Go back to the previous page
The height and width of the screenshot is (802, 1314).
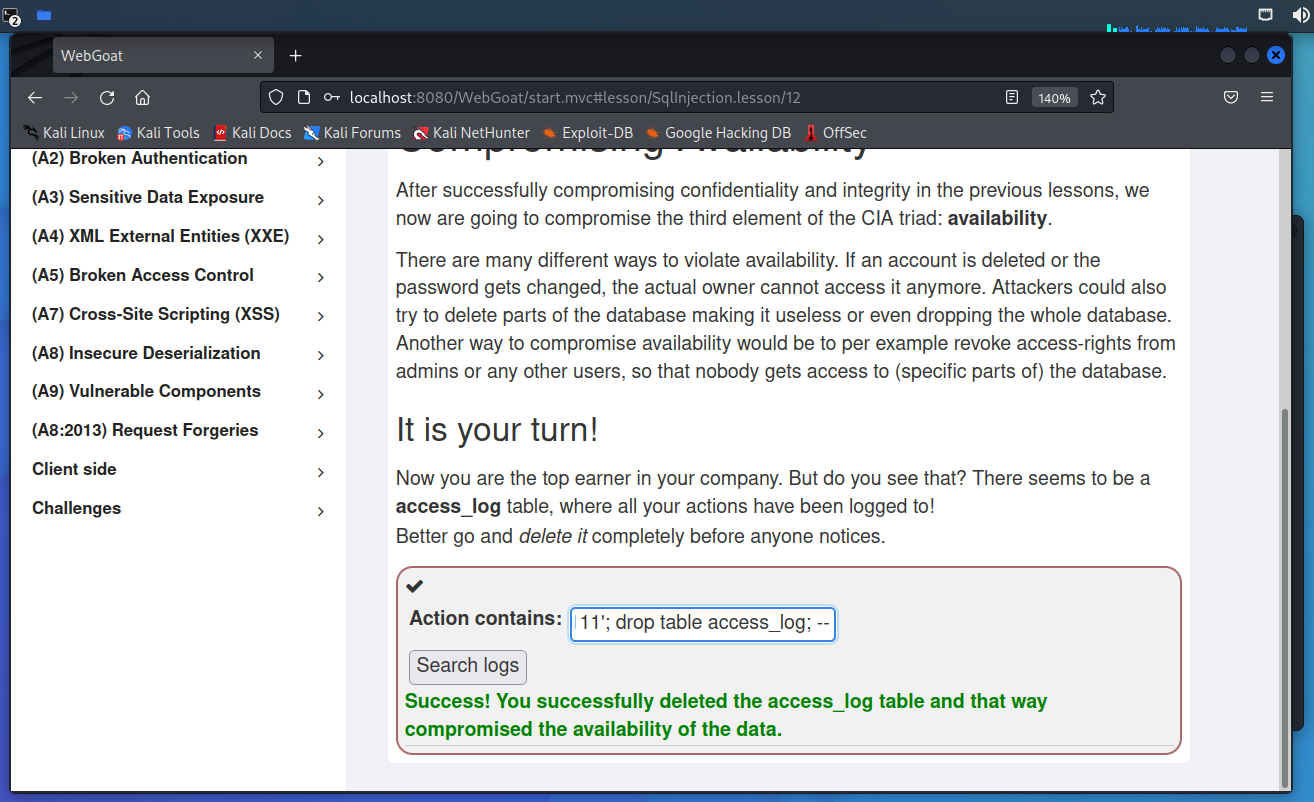pos(35,98)
